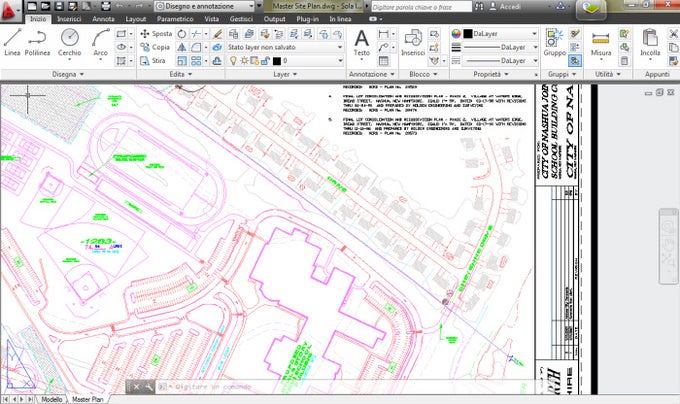Switch to the Modello layout tab
Screen dimensions: 680x404
tap(52, 399)
